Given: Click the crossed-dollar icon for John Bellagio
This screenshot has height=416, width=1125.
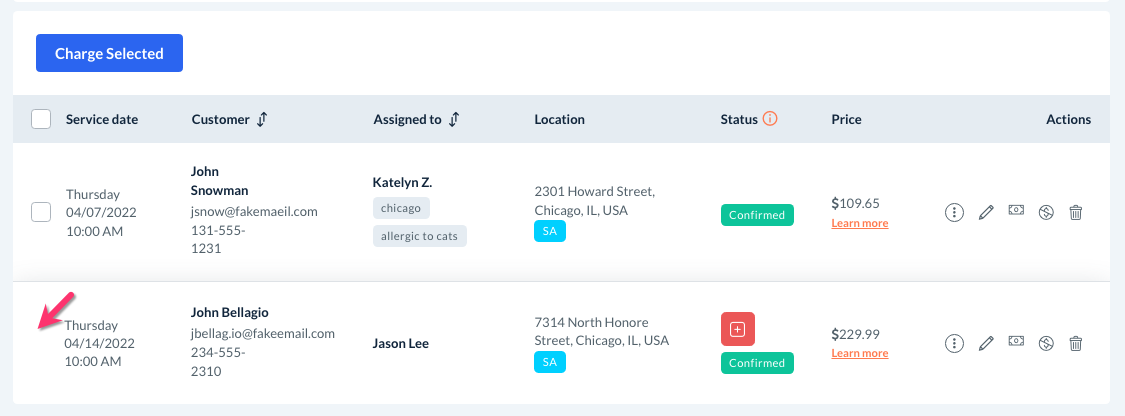Looking at the screenshot, I should click(1046, 344).
